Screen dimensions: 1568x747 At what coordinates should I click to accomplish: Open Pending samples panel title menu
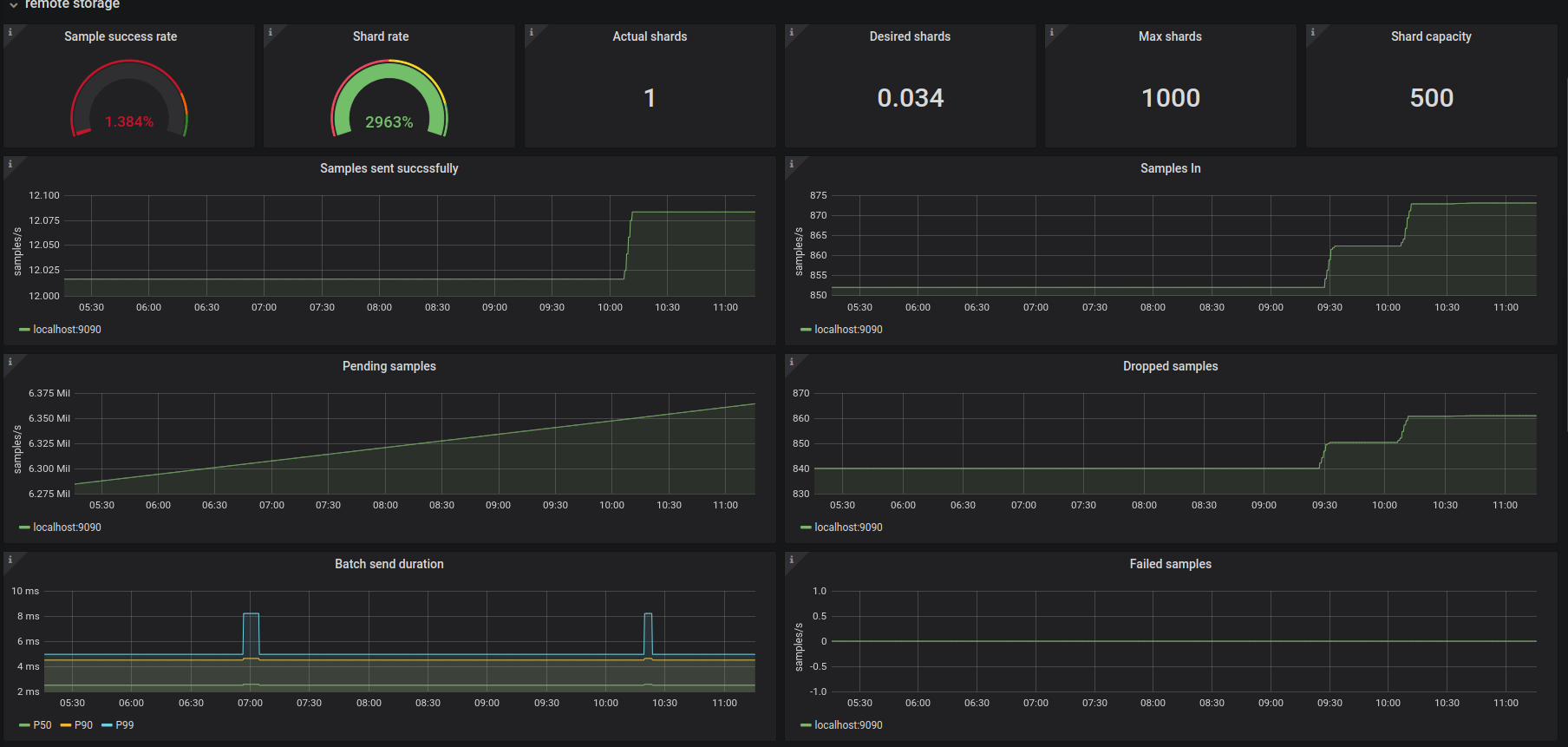pyautogui.click(x=389, y=366)
